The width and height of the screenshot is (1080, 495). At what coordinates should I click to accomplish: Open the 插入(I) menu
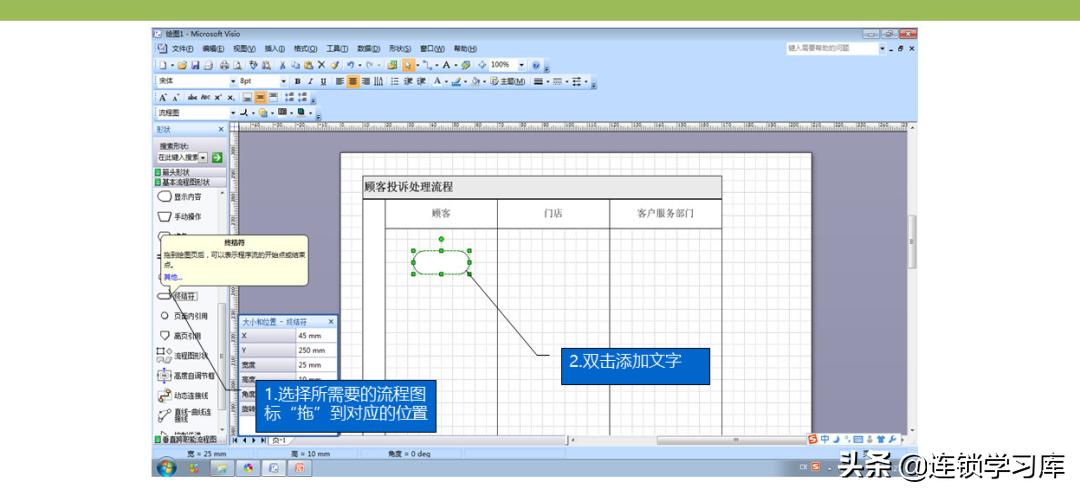[x=275, y=49]
